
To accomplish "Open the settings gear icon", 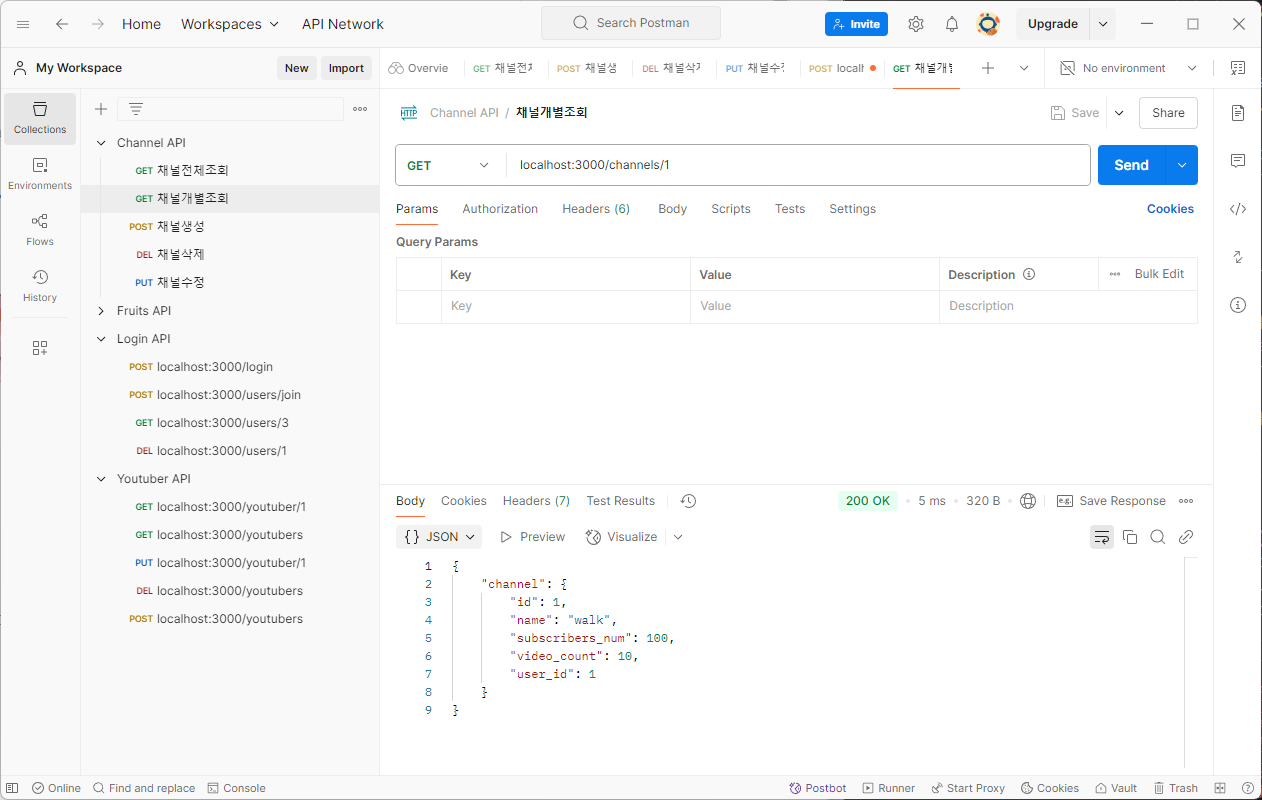I will [x=916, y=24].
